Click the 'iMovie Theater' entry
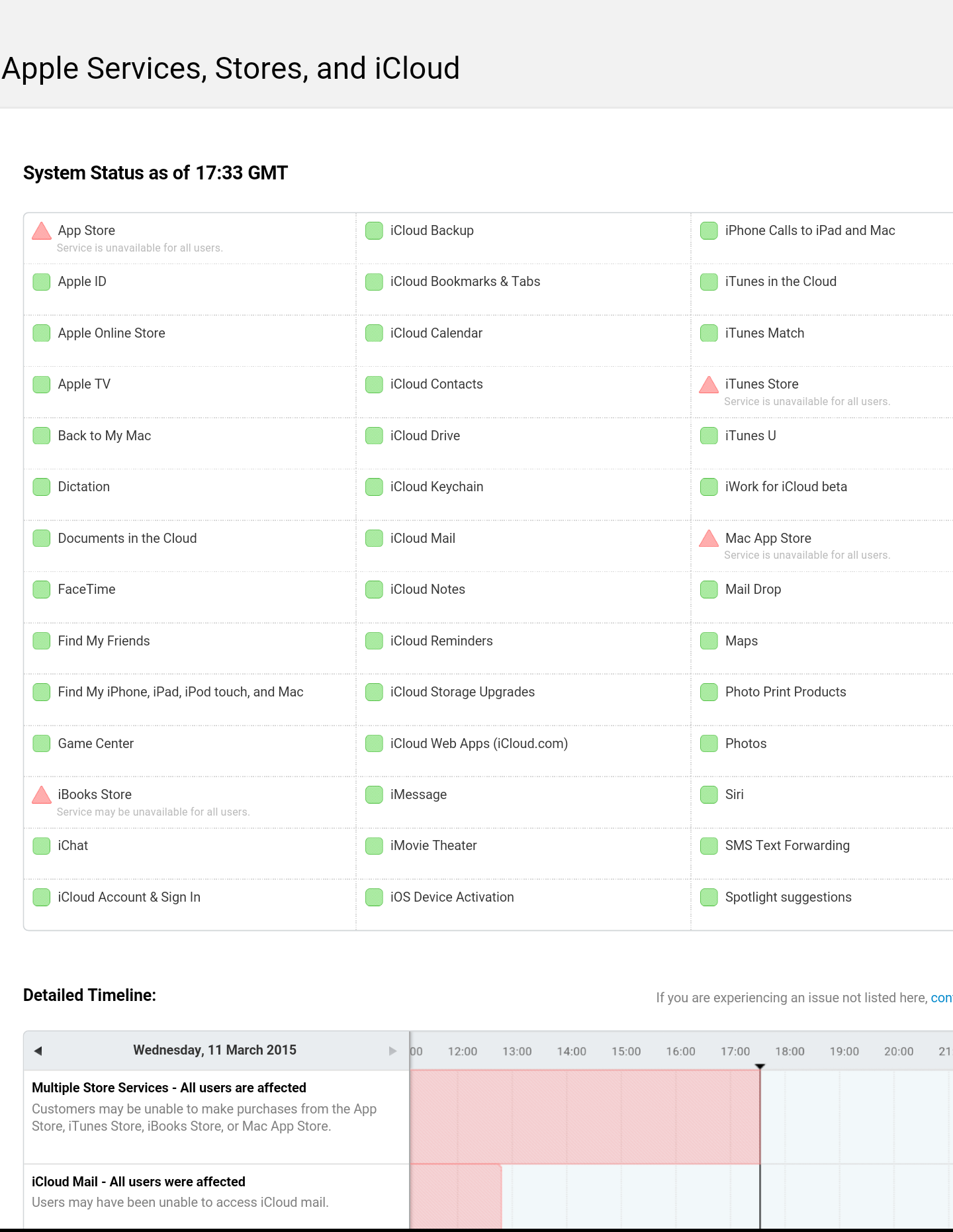Image resolution: width=953 pixels, height=1232 pixels. (433, 845)
